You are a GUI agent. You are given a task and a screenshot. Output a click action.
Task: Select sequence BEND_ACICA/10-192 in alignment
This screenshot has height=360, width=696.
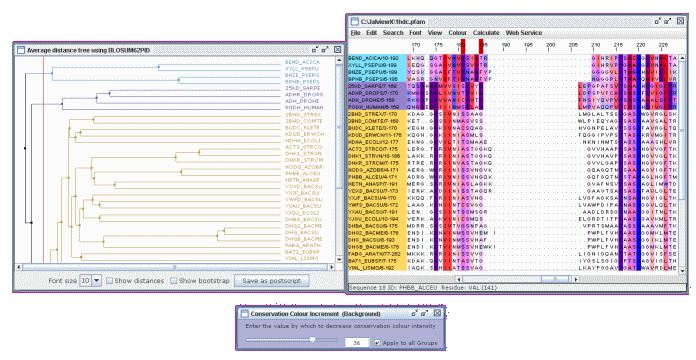[x=377, y=58]
